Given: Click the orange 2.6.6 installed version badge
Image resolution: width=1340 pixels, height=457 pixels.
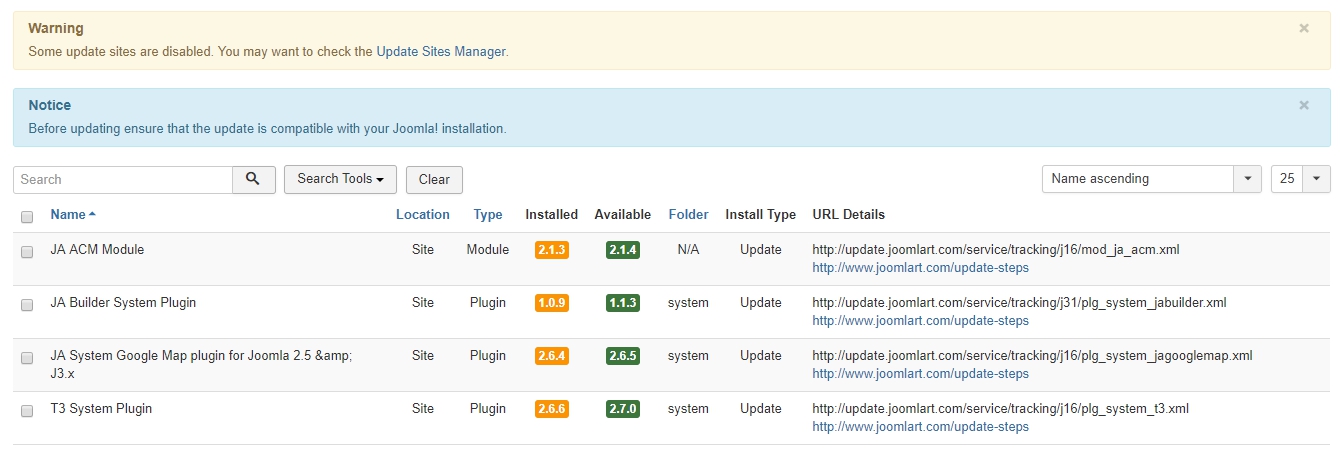Looking at the screenshot, I should pos(551,409).
